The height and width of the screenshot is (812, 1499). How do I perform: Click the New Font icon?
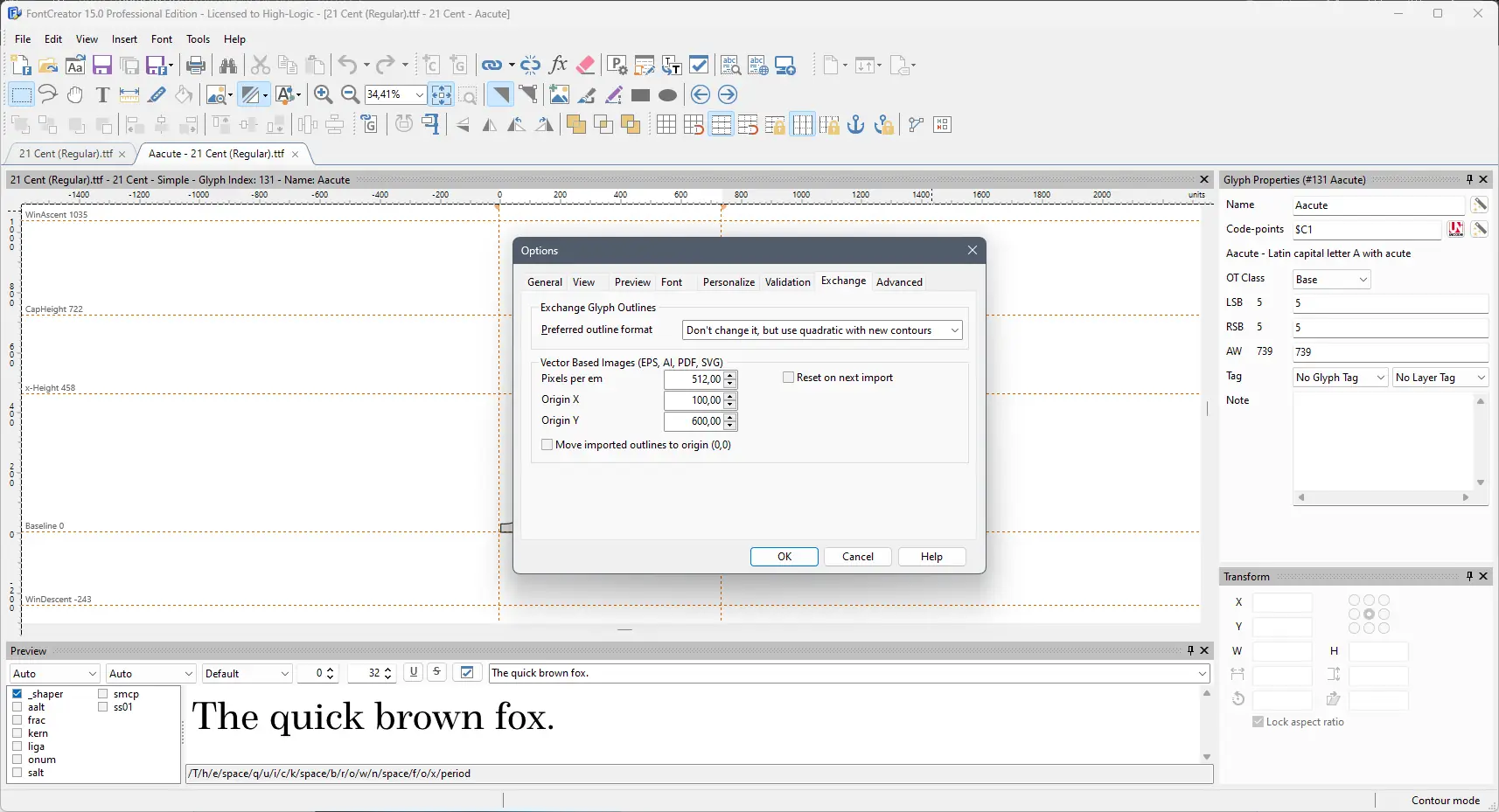tap(21, 66)
